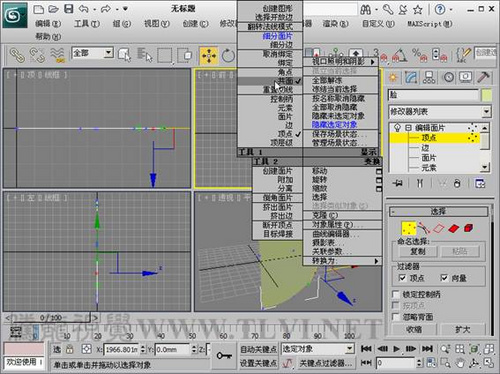Enable the 忽略背面 checkbox
This screenshot has width=500, height=374.
point(396,317)
